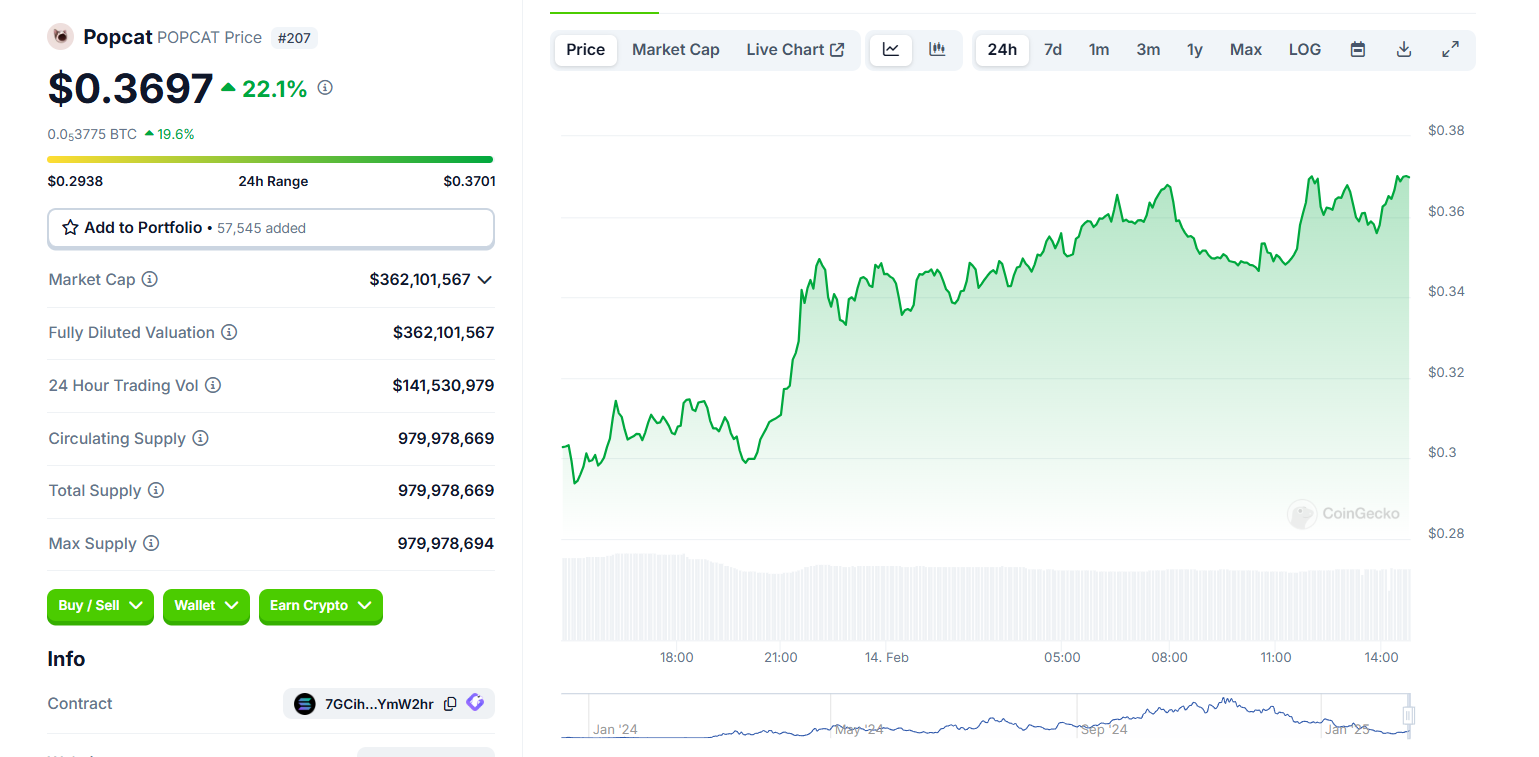The height and width of the screenshot is (757, 1539).
Task: Copy the contract address icon
Action: pos(450,704)
